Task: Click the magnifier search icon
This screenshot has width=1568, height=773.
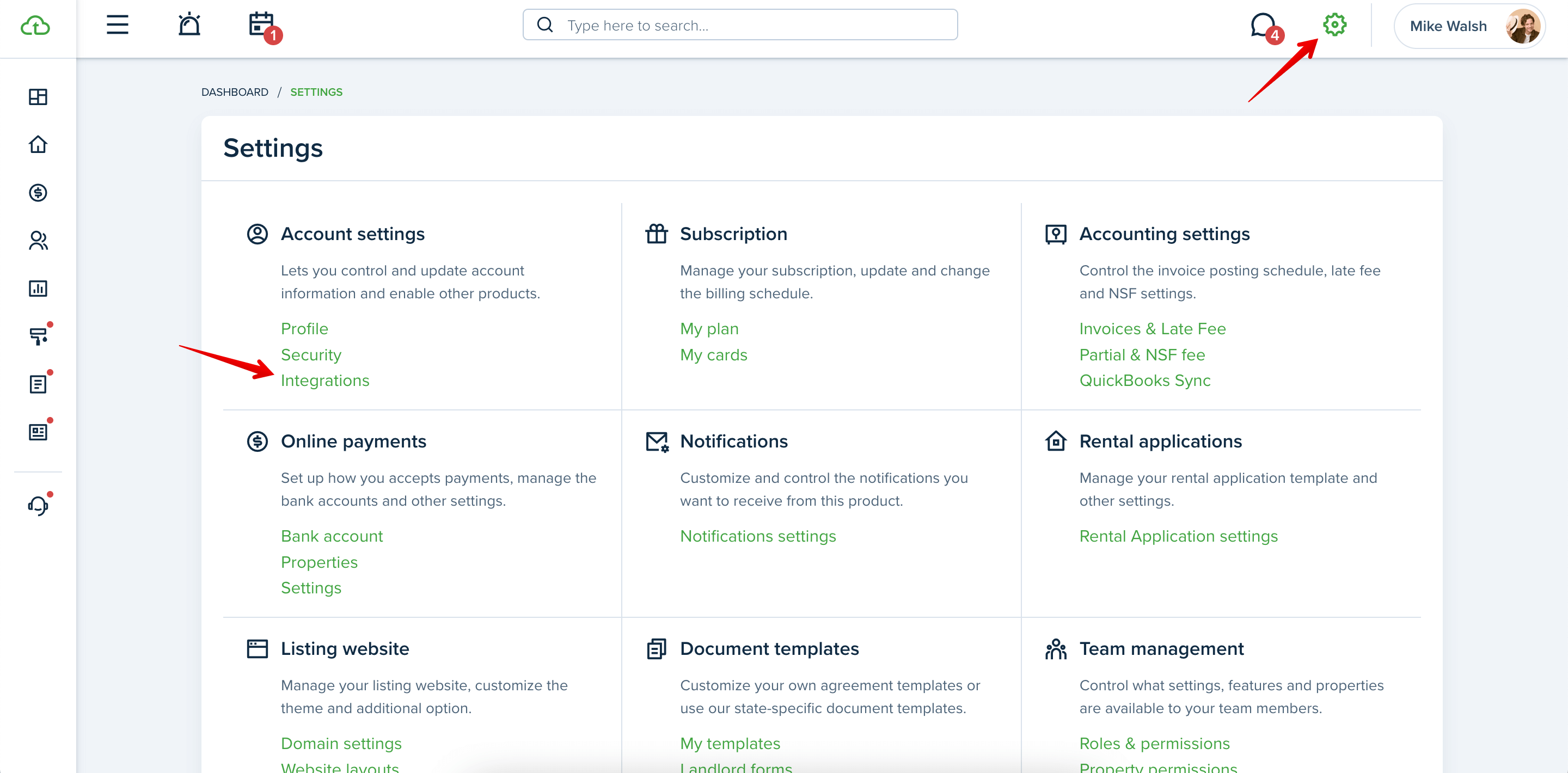Action: pos(545,25)
